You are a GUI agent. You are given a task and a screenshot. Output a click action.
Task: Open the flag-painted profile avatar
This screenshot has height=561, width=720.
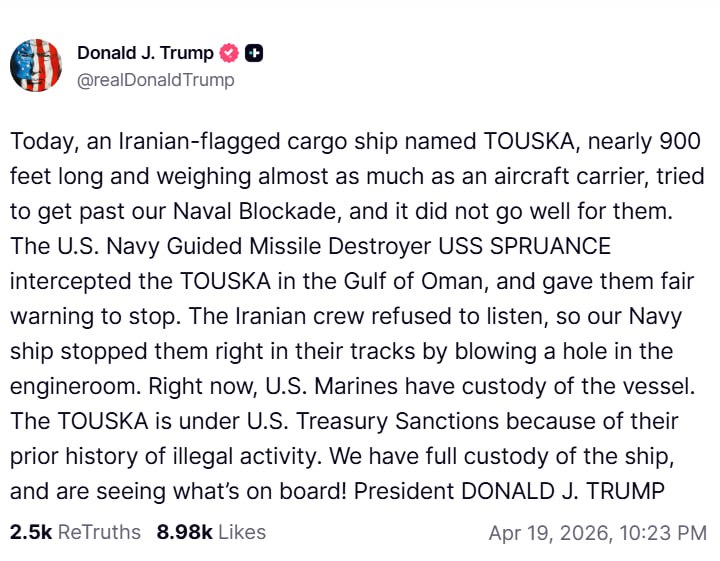pyautogui.click(x=36, y=66)
